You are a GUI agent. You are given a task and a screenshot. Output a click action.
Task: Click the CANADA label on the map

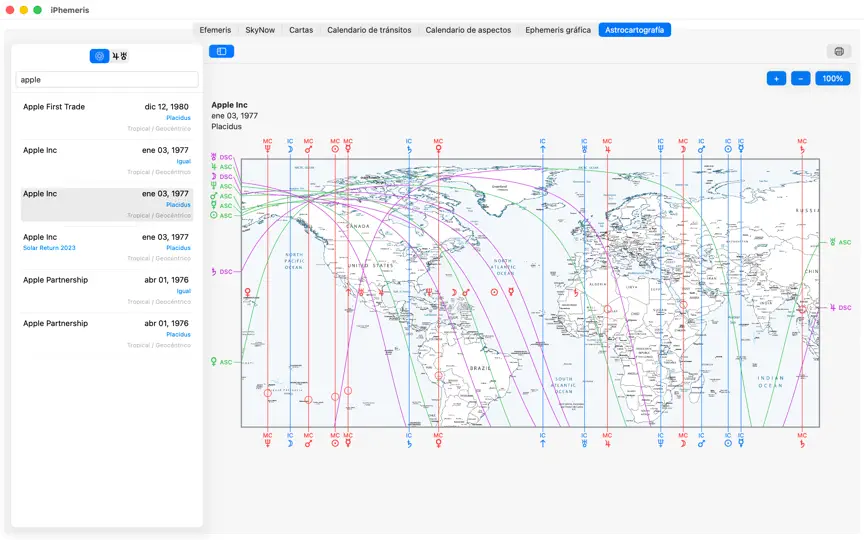[x=358, y=226]
